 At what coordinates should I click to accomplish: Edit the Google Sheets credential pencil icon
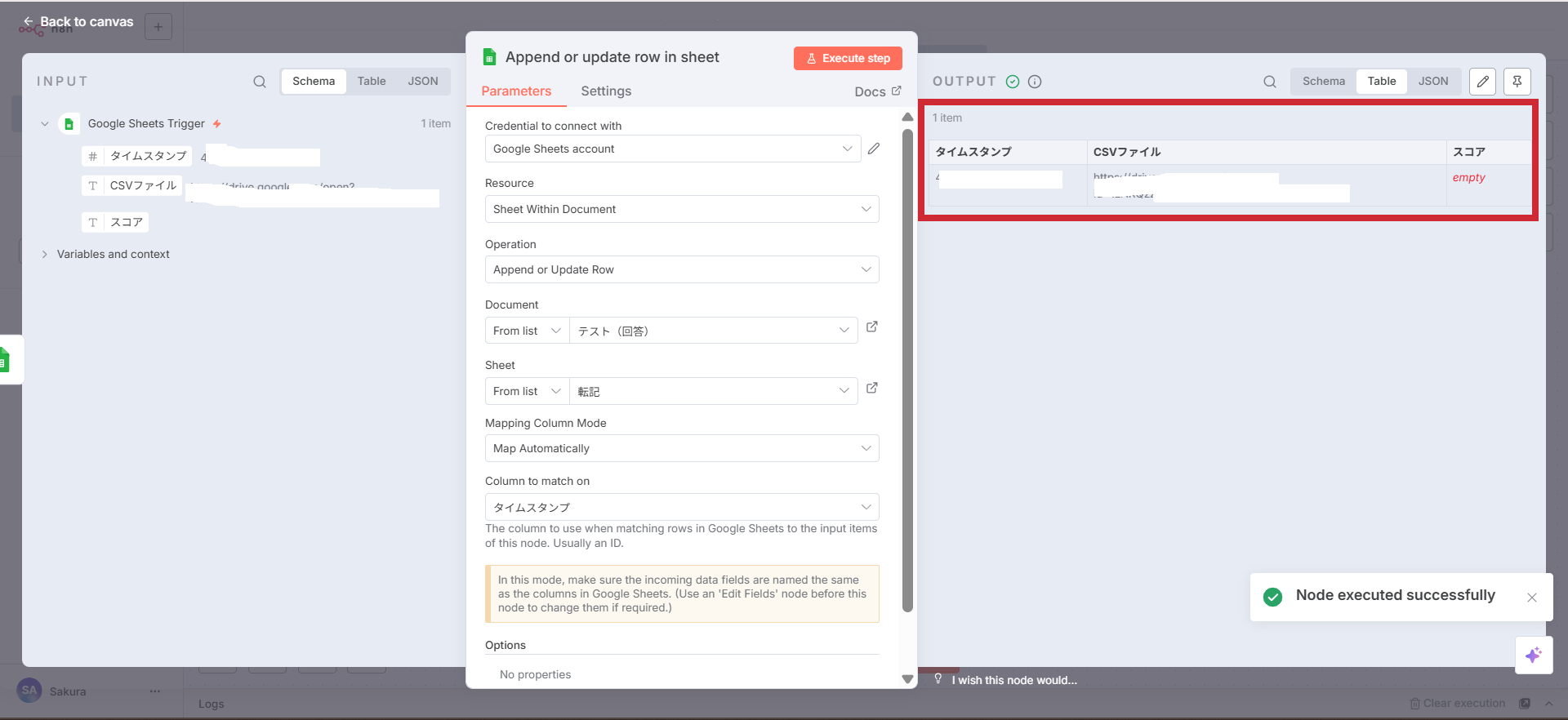874,149
